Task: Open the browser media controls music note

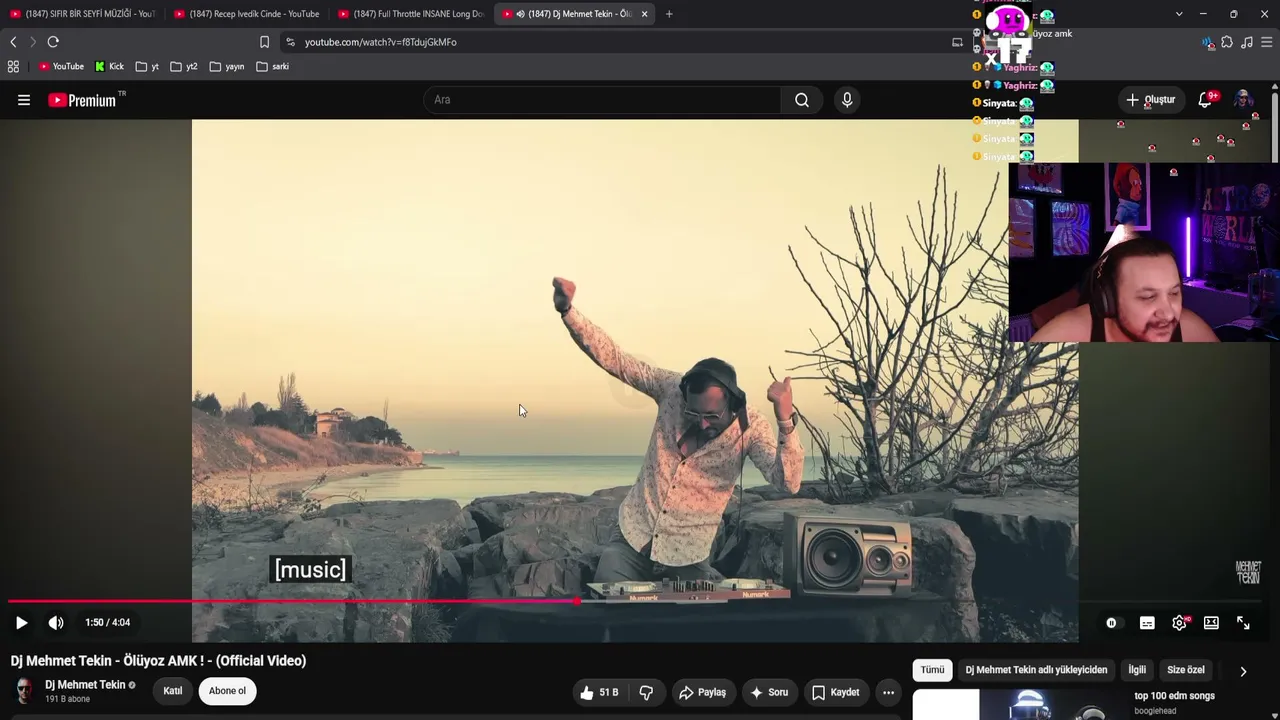Action: coord(1247,42)
